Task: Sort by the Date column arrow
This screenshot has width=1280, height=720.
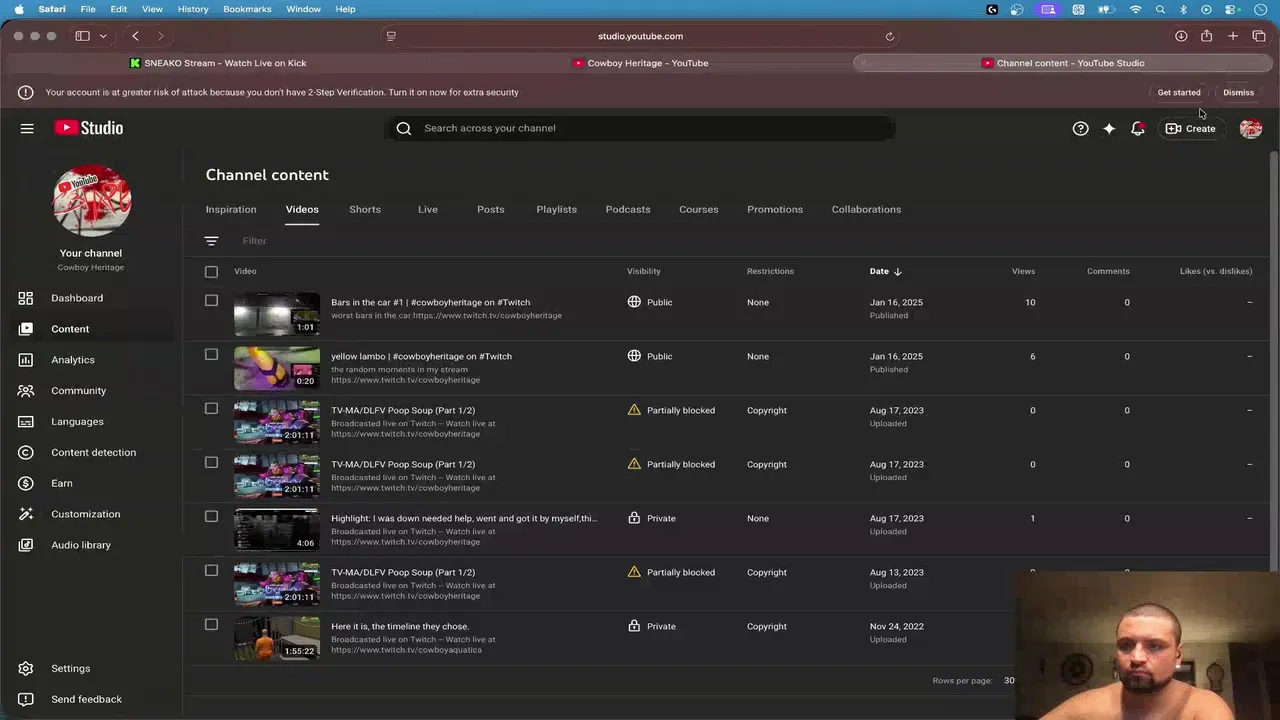Action: 897,271
